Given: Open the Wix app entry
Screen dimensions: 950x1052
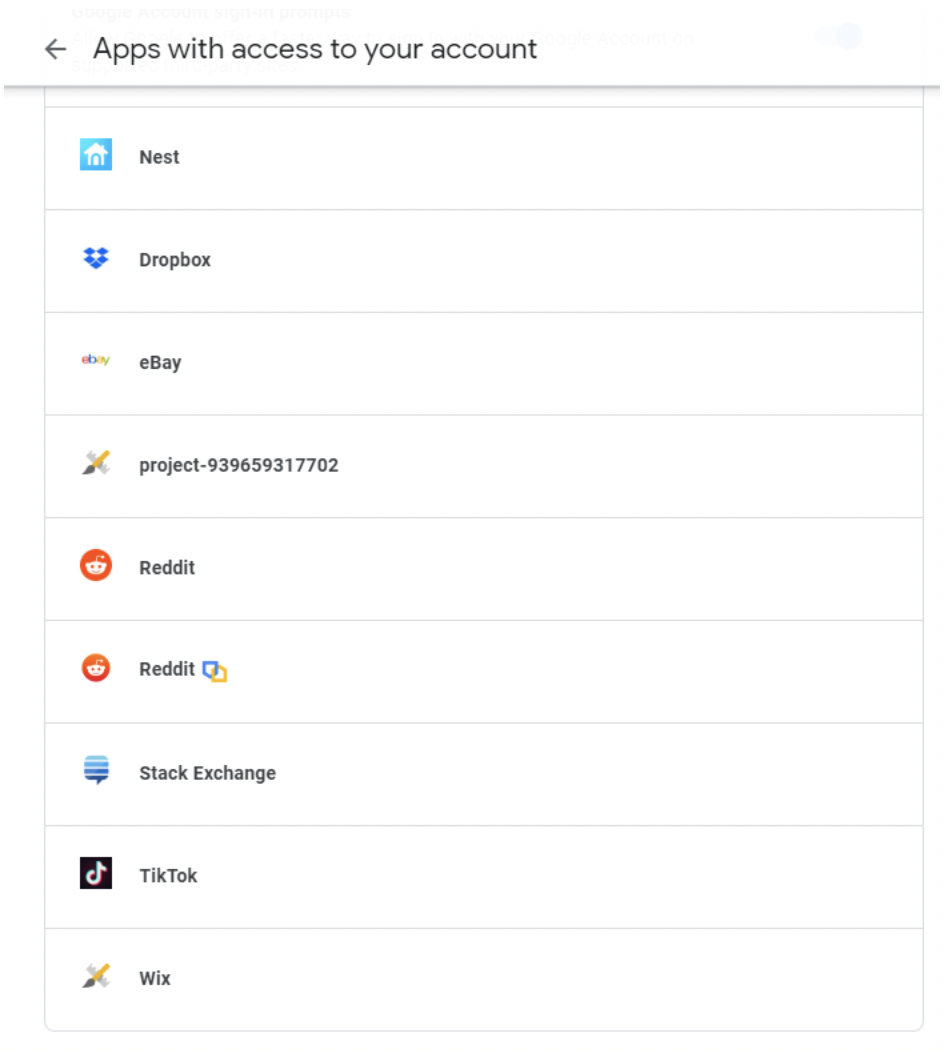Looking at the screenshot, I should pos(400,978).
